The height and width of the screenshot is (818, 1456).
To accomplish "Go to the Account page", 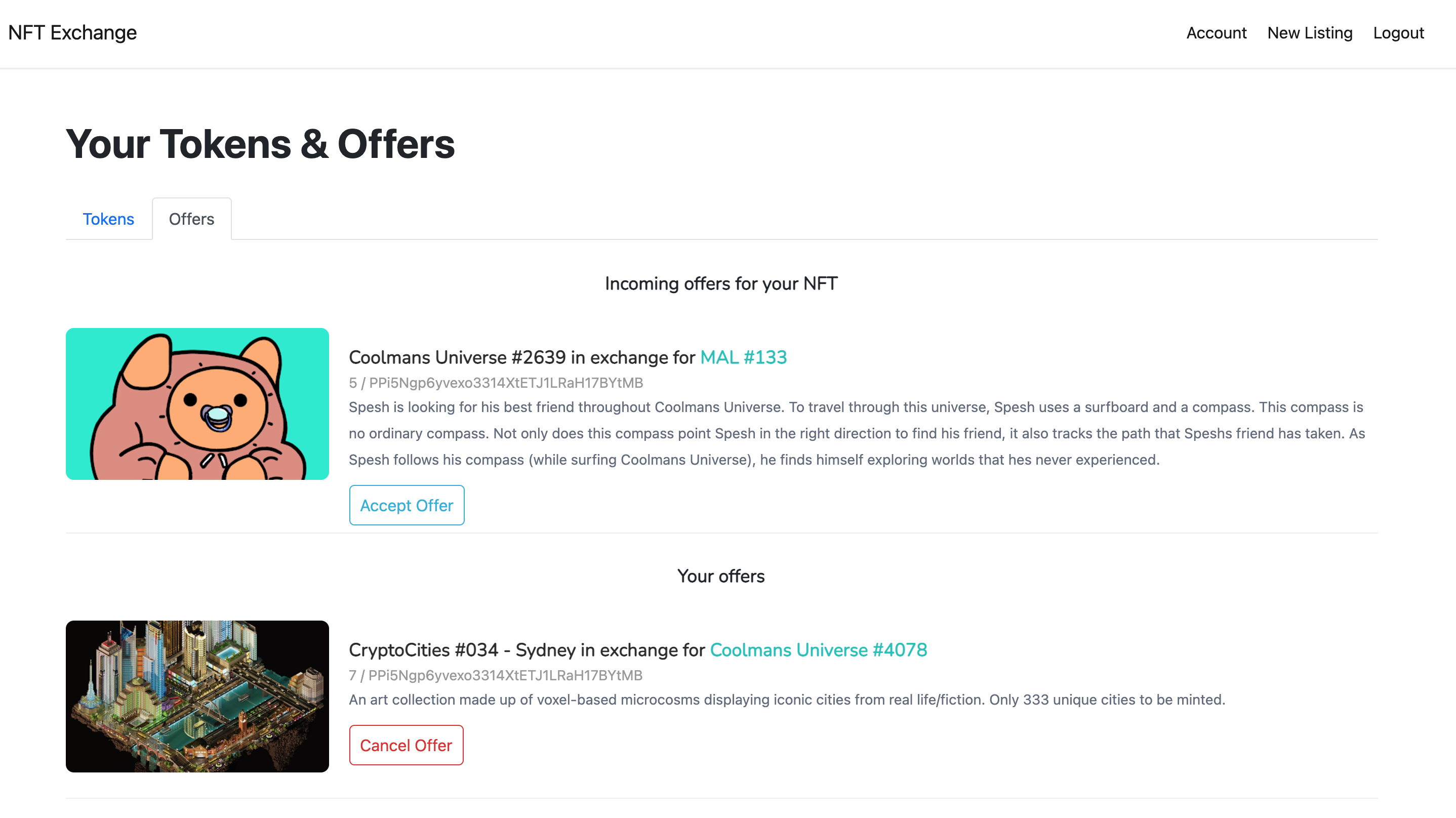I will click(x=1216, y=33).
